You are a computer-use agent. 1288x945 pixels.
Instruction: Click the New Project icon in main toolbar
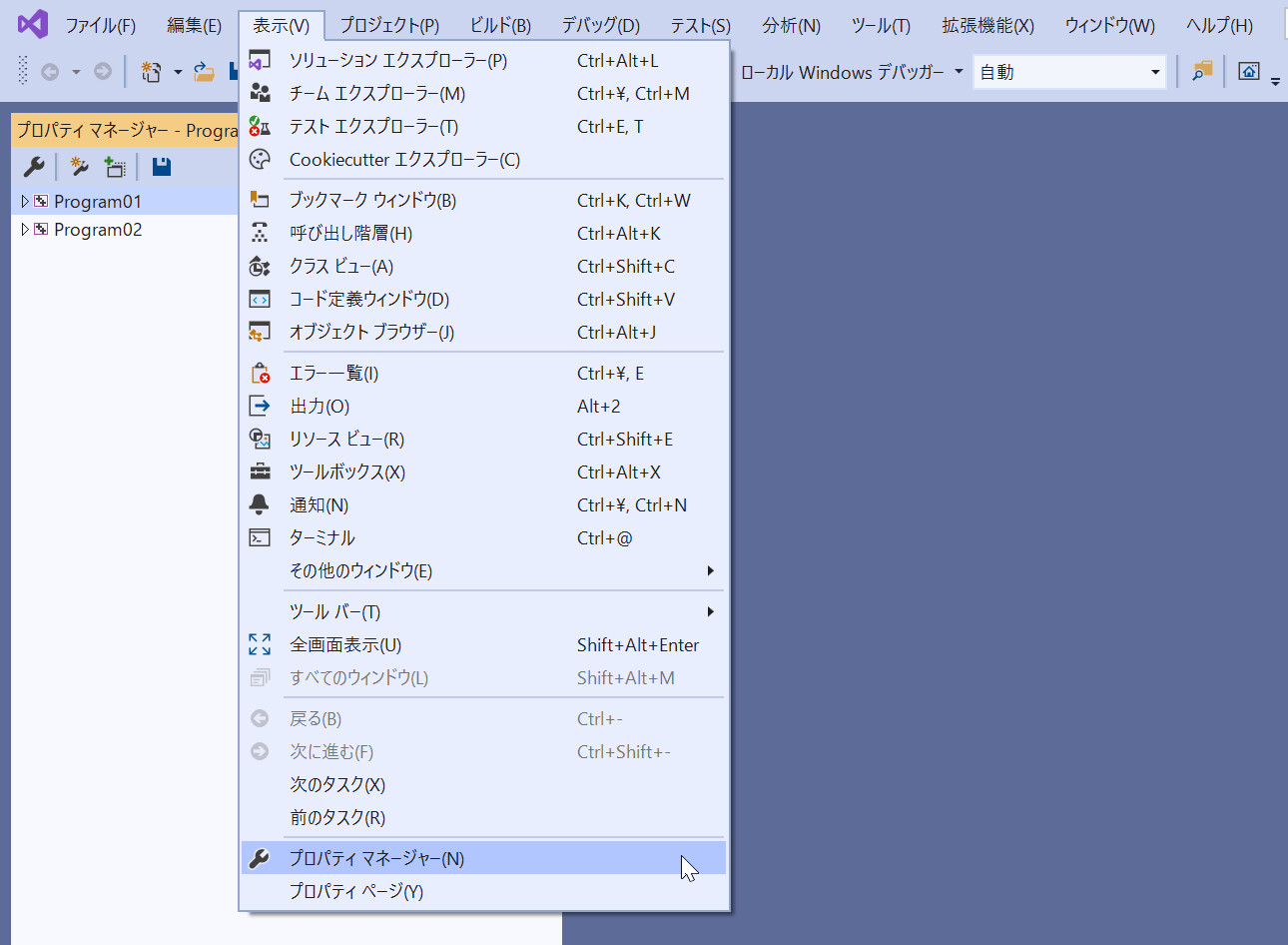[151, 72]
